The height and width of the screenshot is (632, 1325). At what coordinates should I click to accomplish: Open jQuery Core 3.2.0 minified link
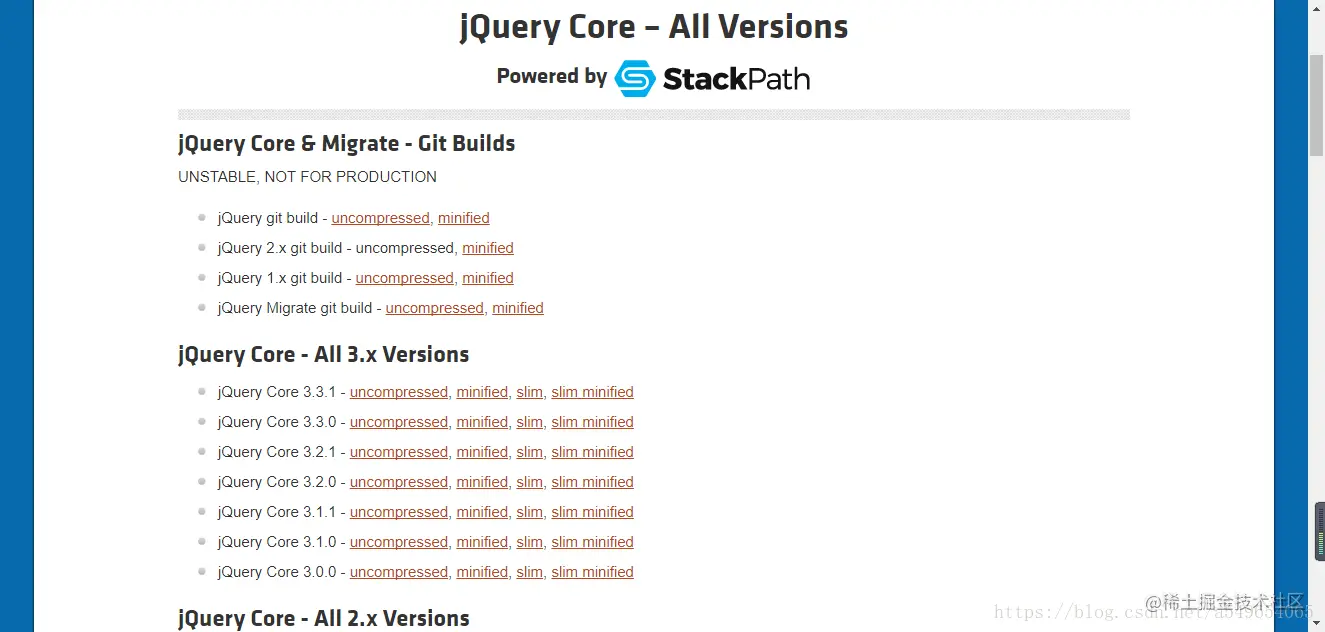[x=482, y=482]
